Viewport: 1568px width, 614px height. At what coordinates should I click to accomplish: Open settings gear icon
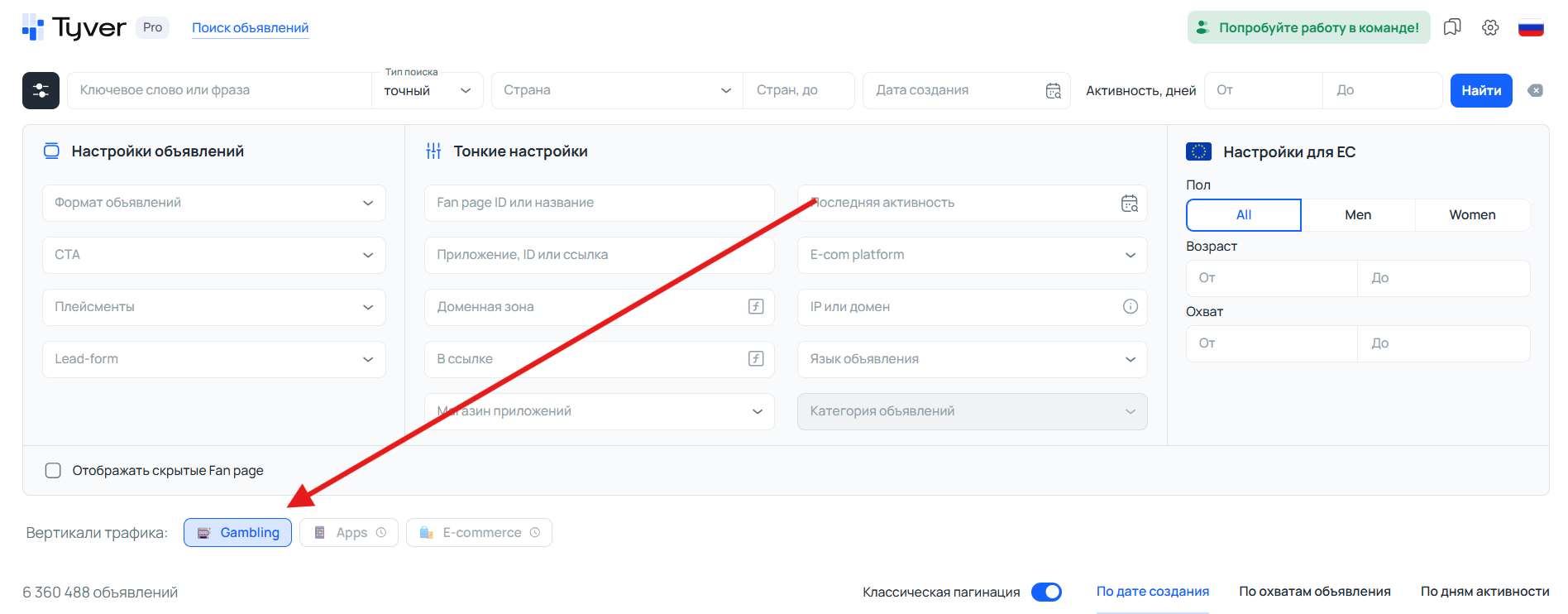coord(1490,27)
